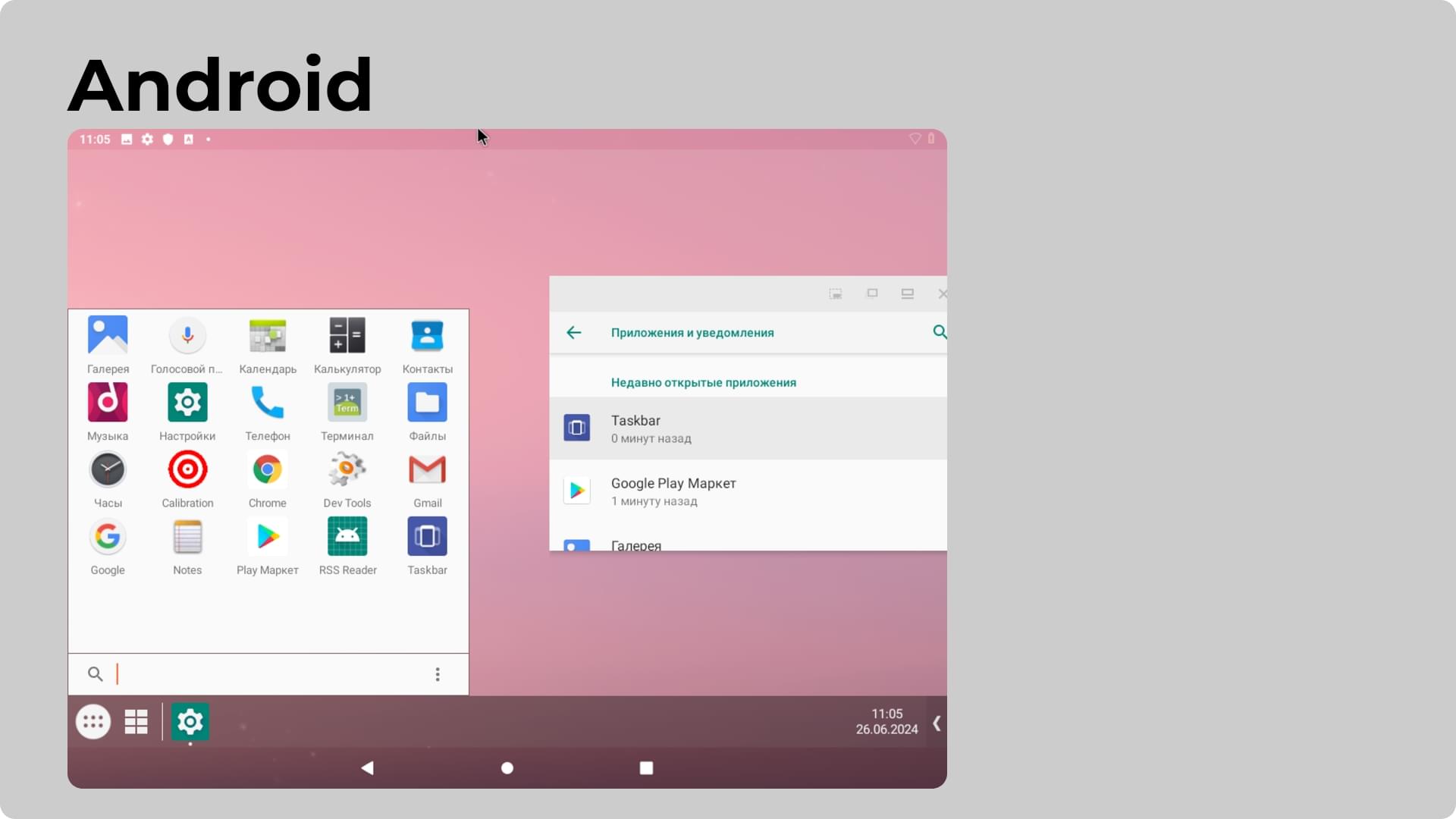Open the Календарь app
1456x819 pixels.
(268, 345)
